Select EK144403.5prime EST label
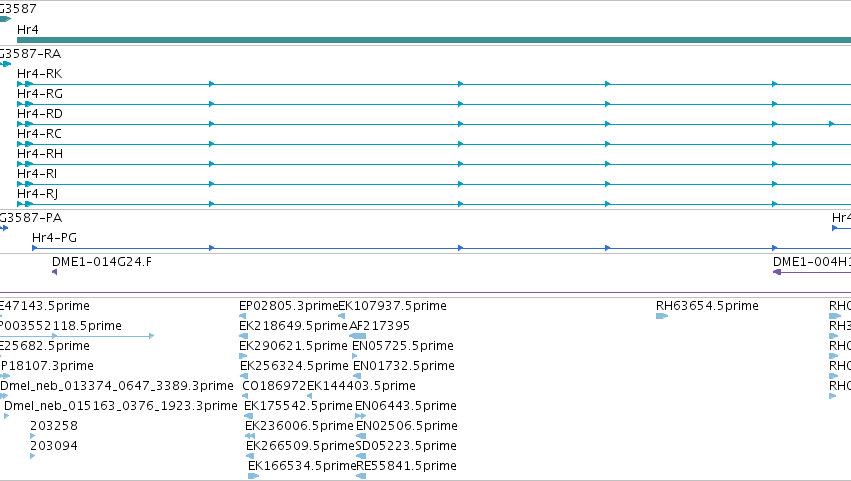The width and height of the screenshot is (851, 481). (x=361, y=387)
